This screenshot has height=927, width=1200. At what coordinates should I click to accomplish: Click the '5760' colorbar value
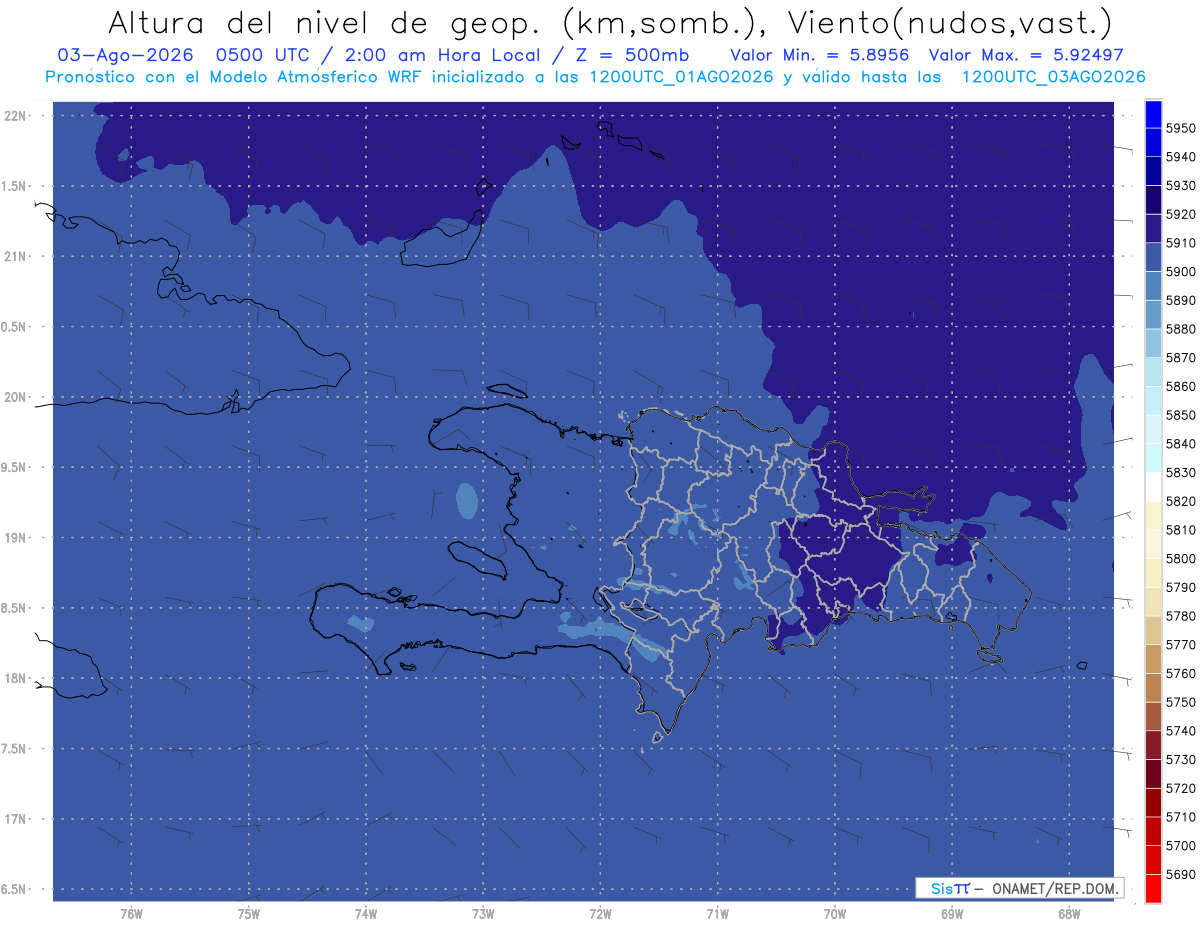click(1181, 673)
